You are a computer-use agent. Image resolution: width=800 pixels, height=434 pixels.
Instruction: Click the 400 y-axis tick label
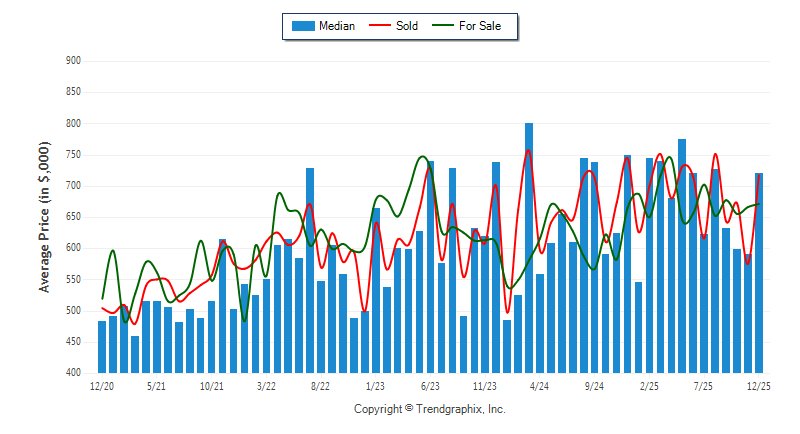(x=73, y=373)
